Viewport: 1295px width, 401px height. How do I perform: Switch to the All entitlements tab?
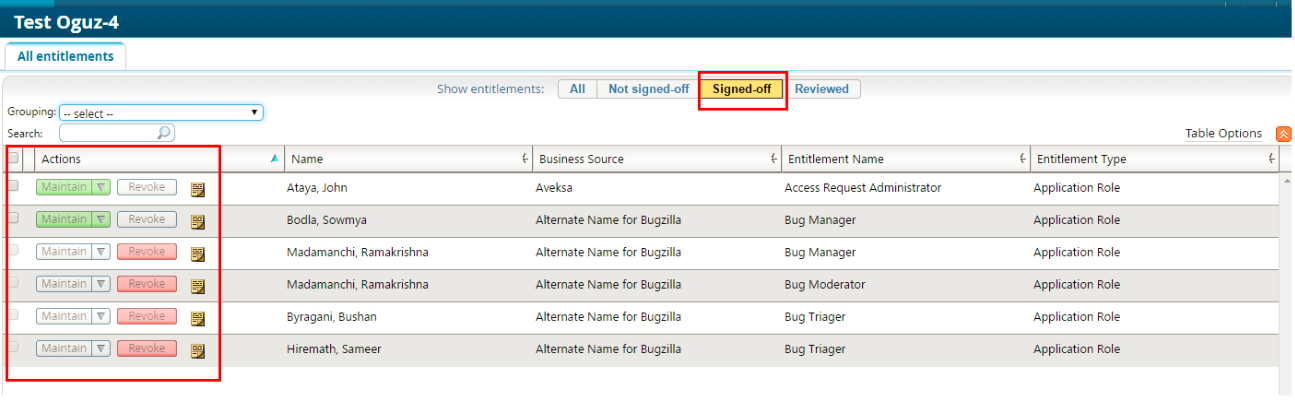[x=65, y=57]
